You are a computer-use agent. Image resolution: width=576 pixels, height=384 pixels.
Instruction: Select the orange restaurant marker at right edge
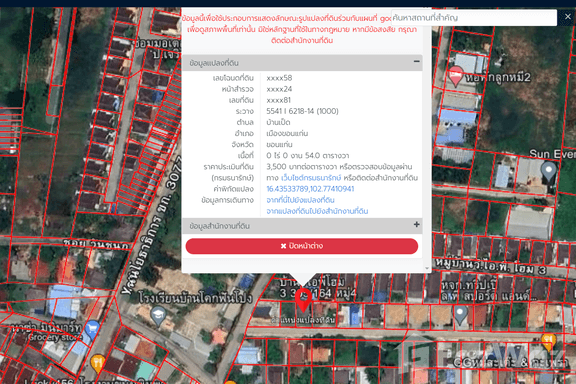coord(548,342)
